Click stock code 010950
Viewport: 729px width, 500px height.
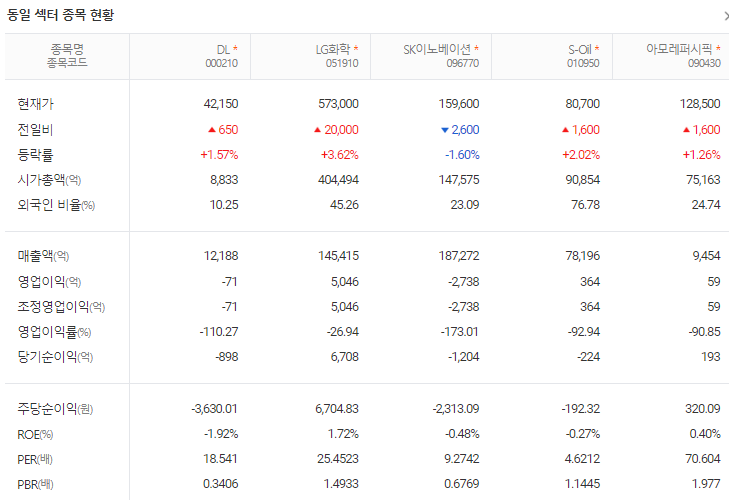tap(583, 63)
